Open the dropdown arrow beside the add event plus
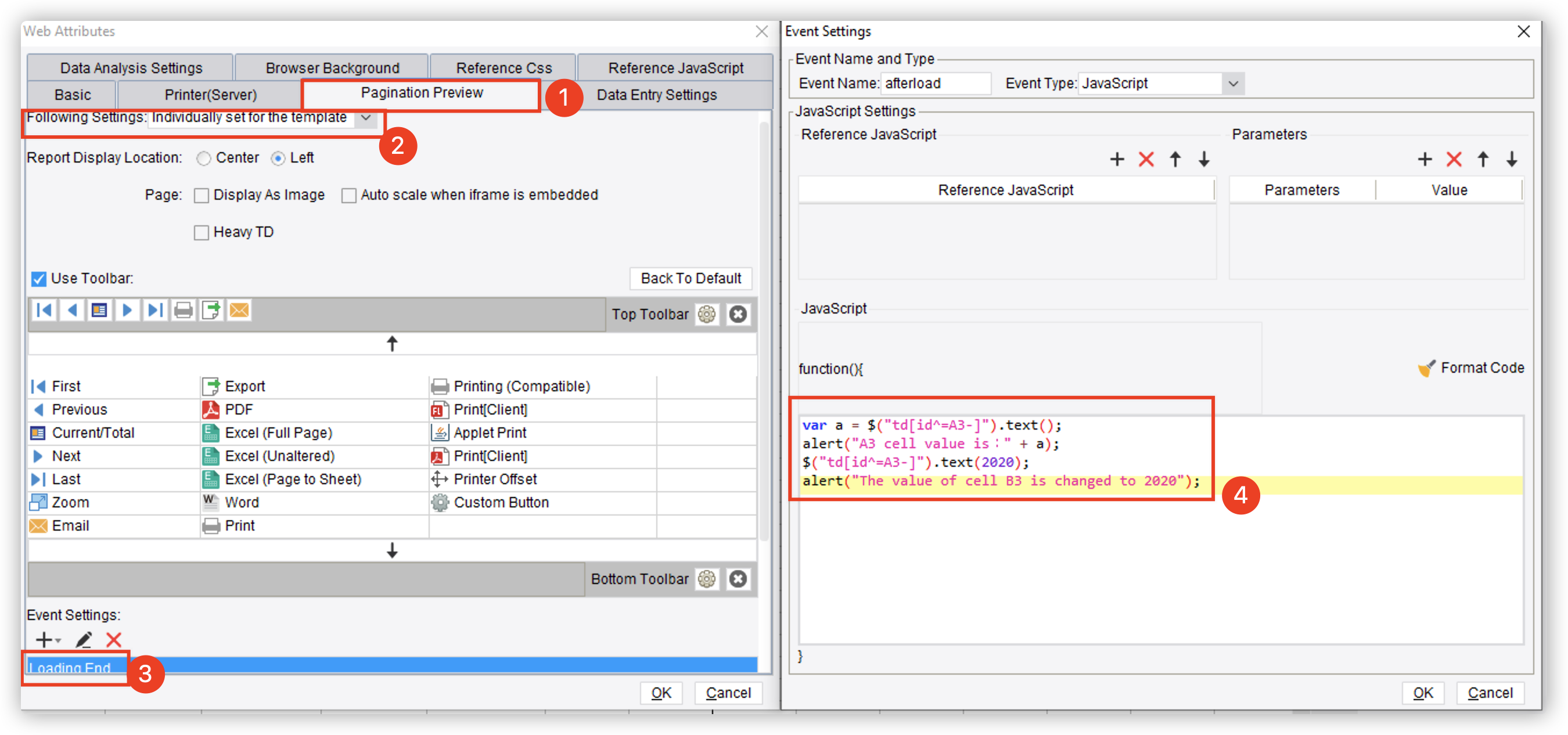This screenshot has height=735, width=1568. (x=59, y=641)
